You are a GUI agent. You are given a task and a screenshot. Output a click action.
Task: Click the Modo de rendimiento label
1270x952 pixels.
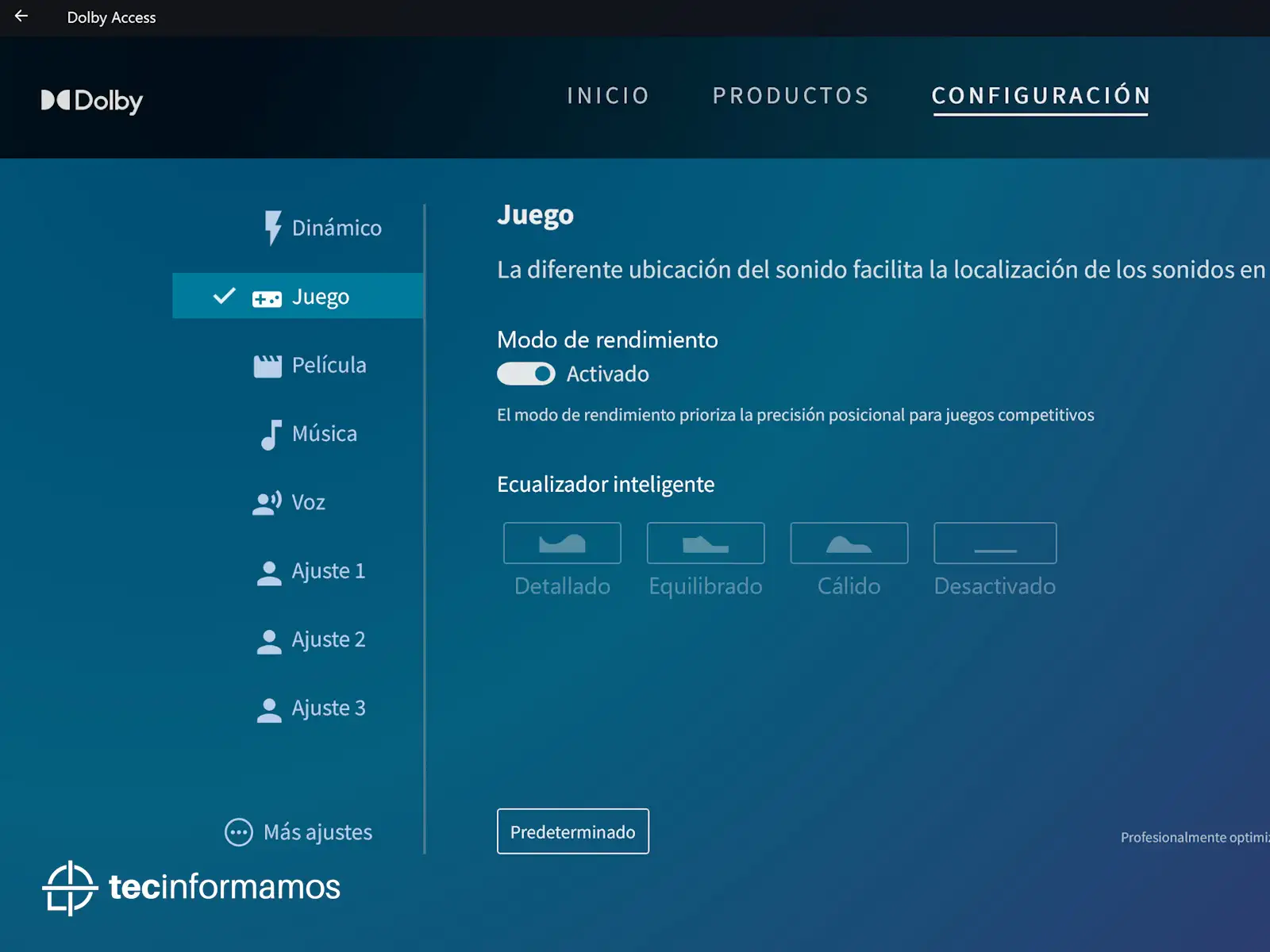tap(607, 340)
